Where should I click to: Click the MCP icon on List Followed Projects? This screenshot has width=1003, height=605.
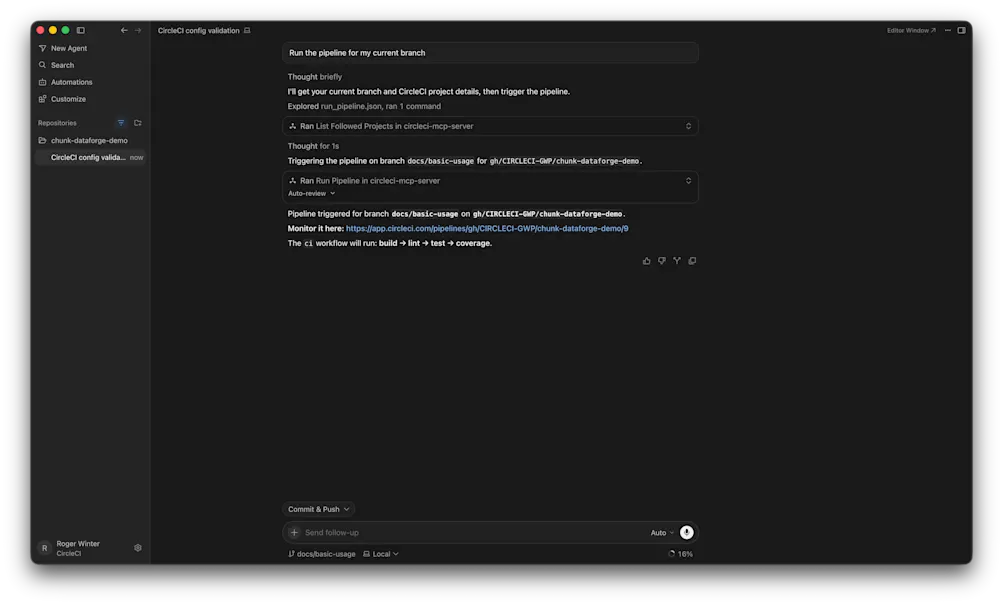[x=293, y=126]
